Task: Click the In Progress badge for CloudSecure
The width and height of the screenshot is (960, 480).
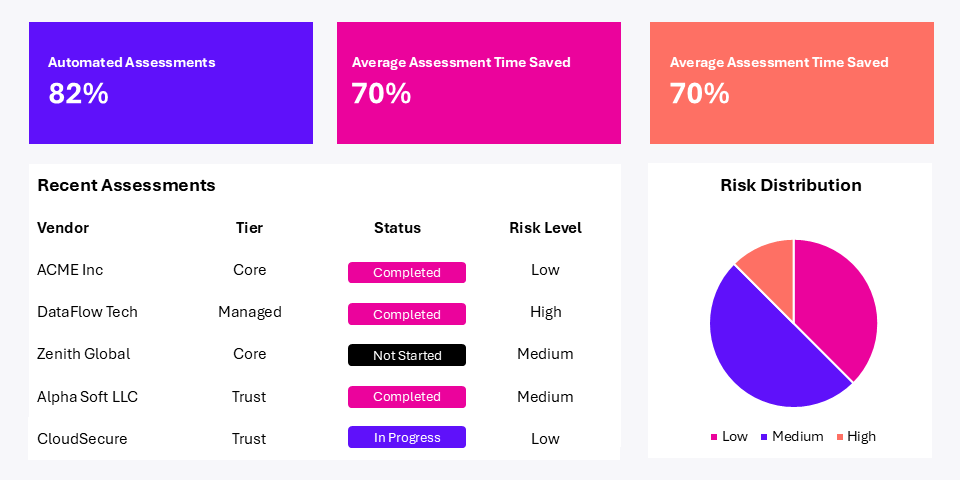Action: click(406, 437)
